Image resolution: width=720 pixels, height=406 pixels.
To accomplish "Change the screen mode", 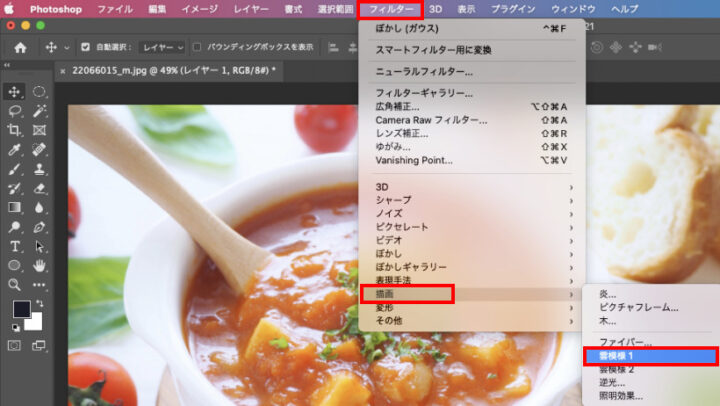I will tap(39, 345).
